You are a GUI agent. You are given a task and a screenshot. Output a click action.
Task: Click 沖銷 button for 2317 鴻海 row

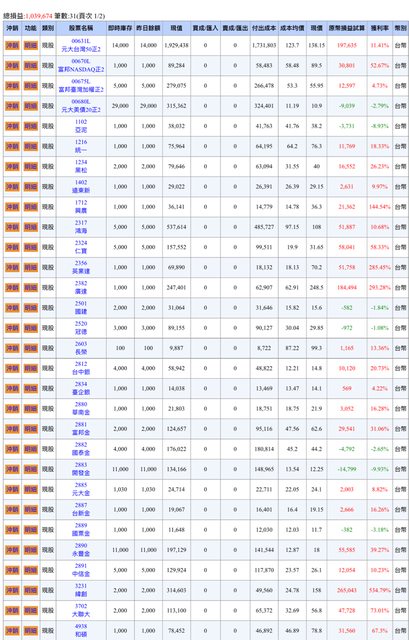tap(12, 227)
